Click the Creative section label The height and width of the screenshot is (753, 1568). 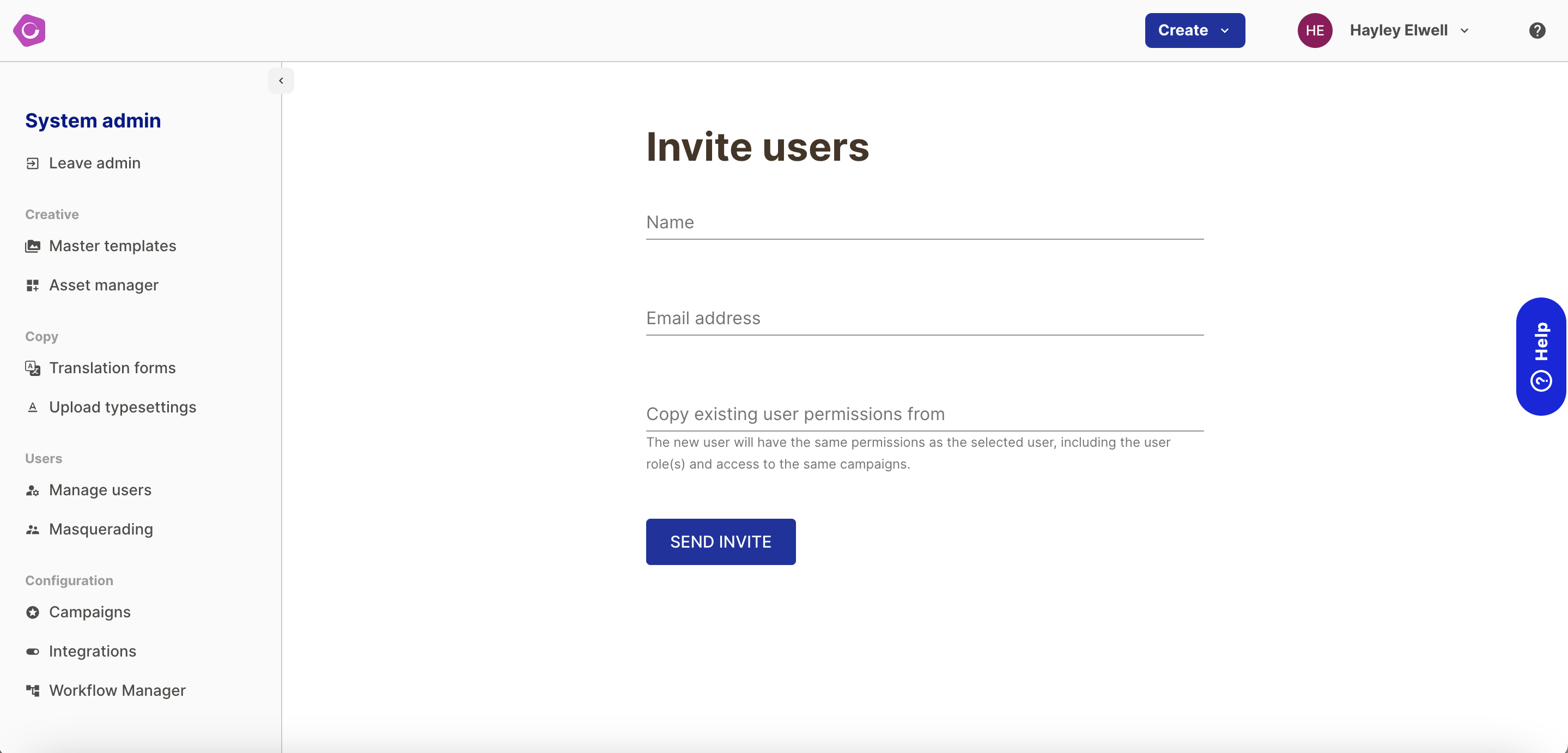click(x=52, y=214)
